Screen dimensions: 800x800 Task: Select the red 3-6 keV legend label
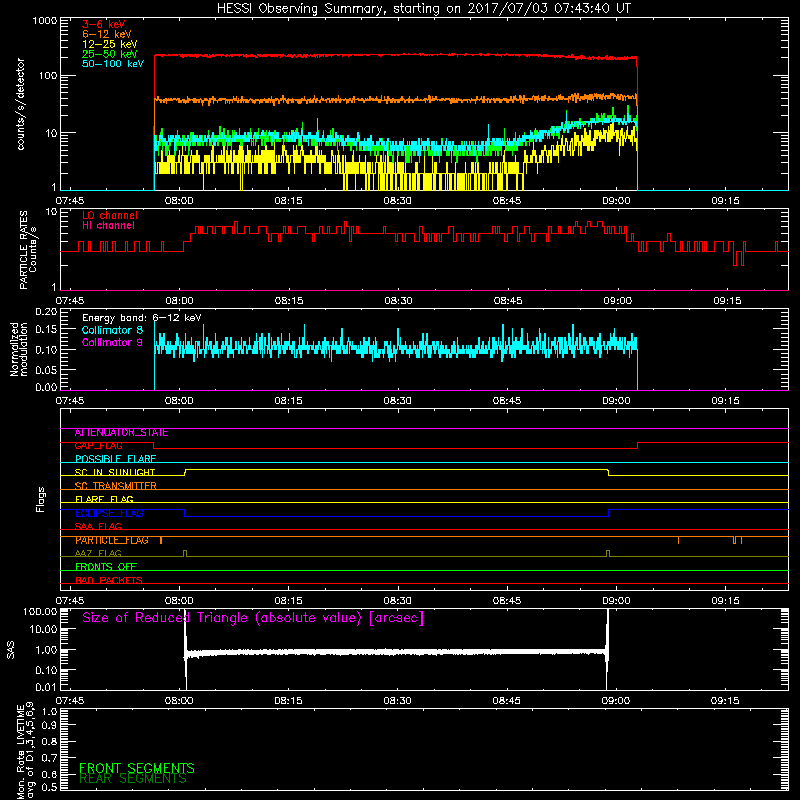coord(104,24)
